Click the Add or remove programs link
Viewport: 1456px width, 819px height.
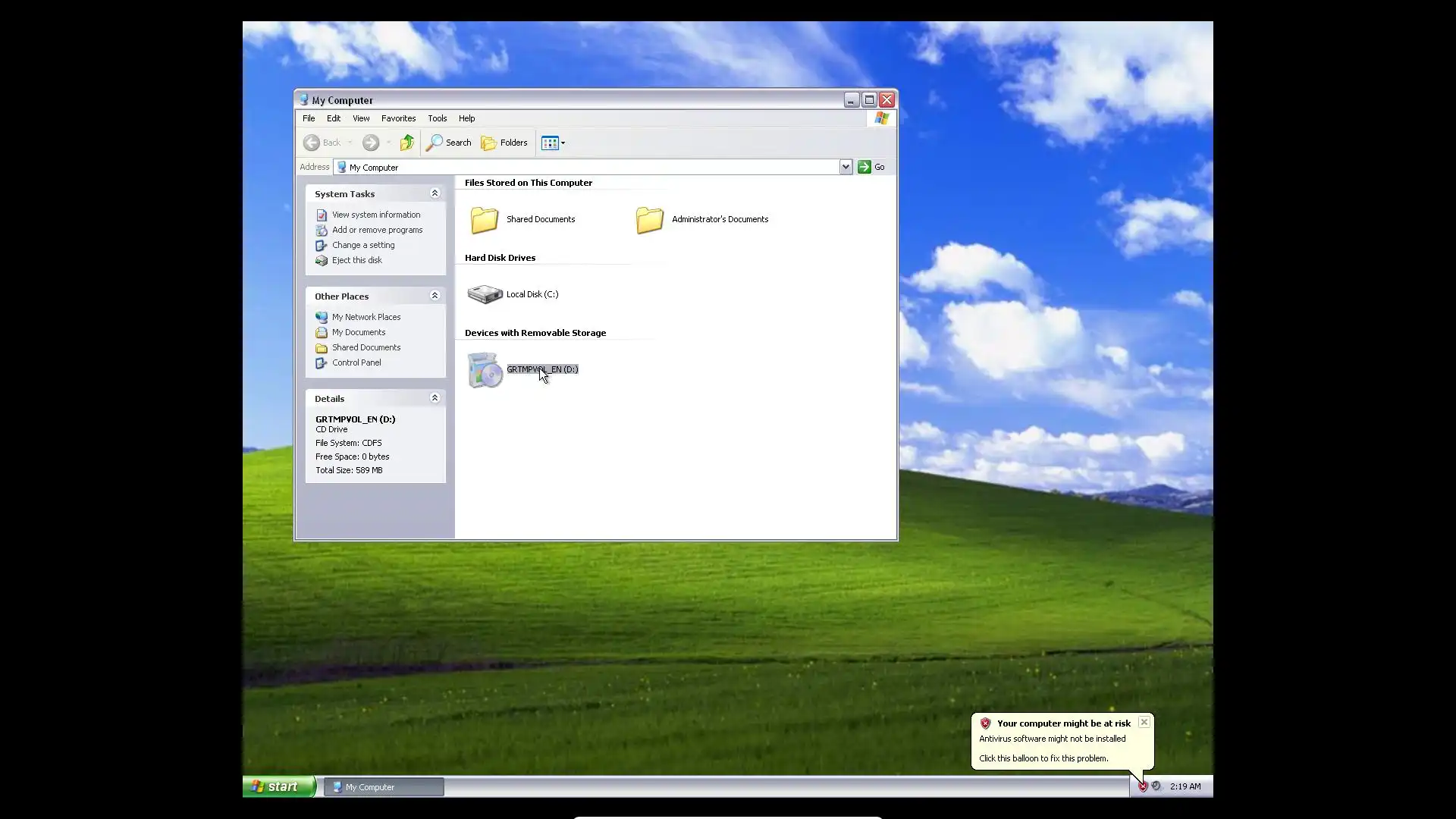point(377,230)
